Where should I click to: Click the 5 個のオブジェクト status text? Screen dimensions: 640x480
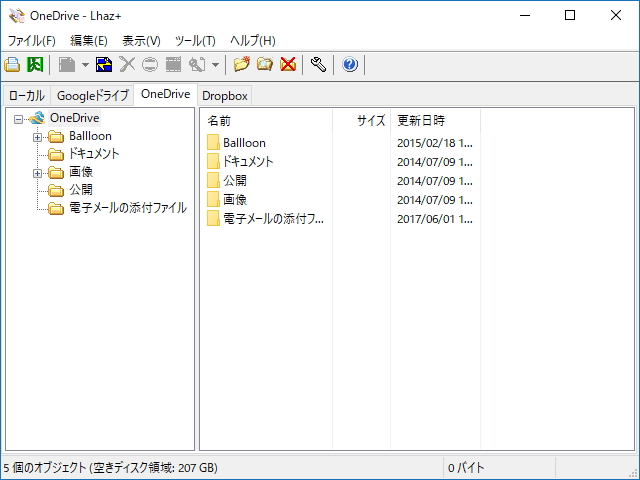110,467
